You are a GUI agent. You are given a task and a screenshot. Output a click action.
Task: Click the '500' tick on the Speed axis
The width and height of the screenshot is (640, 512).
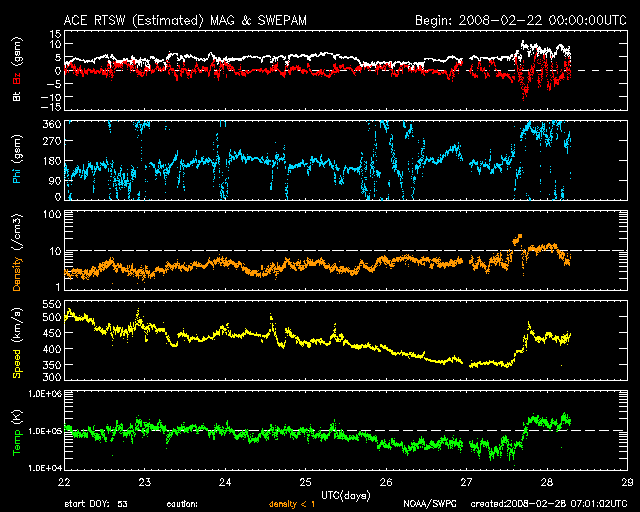(52, 317)
